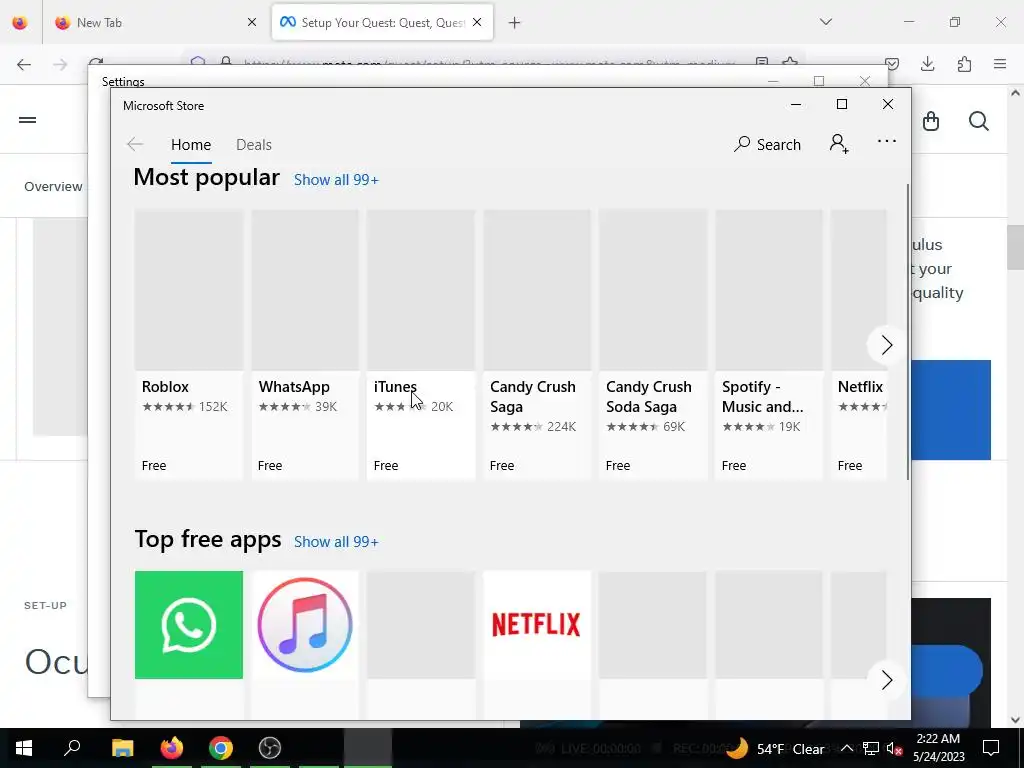Viewport: 1024px width, 768px height.
Task: Switch to the Deals tab
Action: coord(253,144)
